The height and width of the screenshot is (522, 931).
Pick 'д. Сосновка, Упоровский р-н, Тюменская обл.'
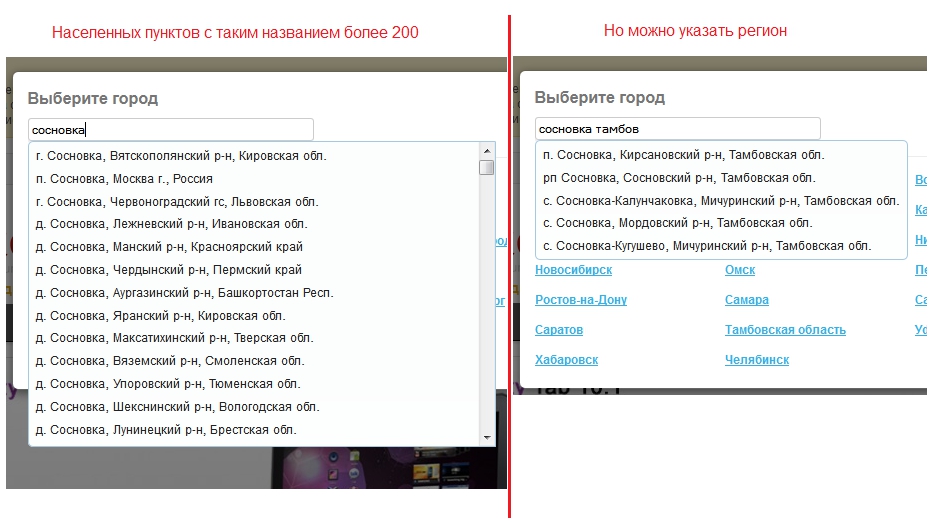tap(168, 384)
